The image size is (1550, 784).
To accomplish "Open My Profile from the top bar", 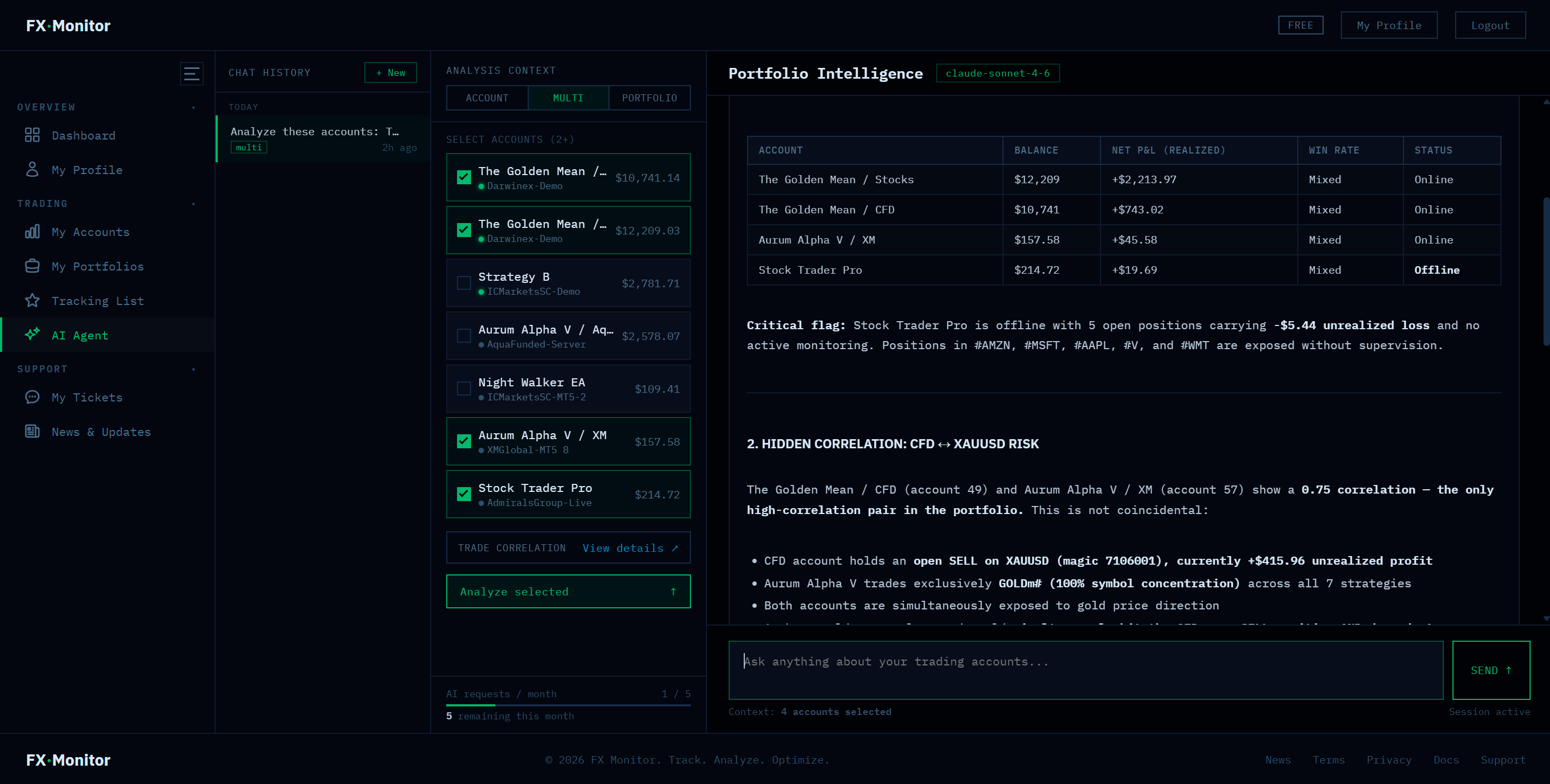I will tap(1389, 25).
